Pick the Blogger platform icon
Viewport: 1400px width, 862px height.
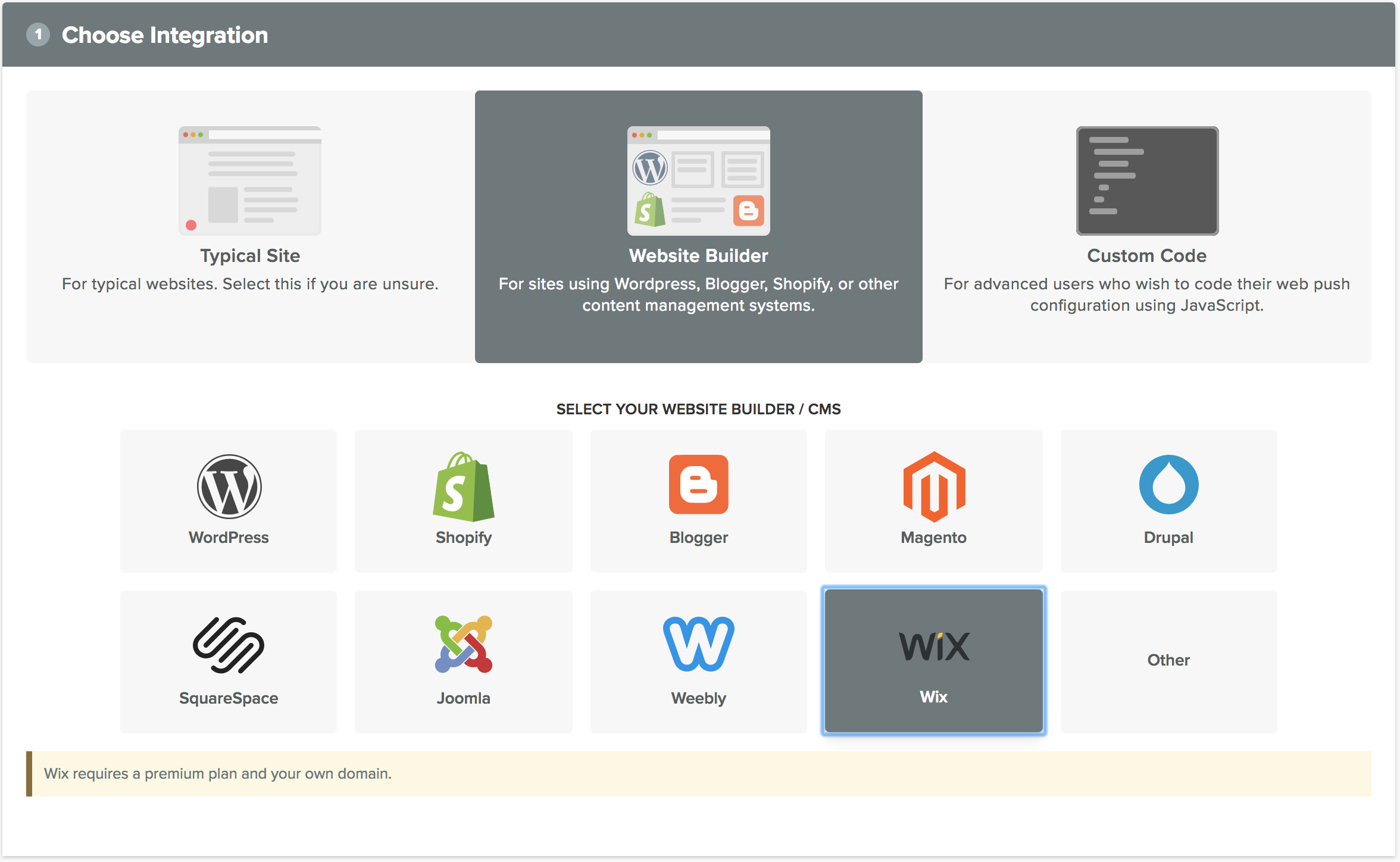coord(698,485)
